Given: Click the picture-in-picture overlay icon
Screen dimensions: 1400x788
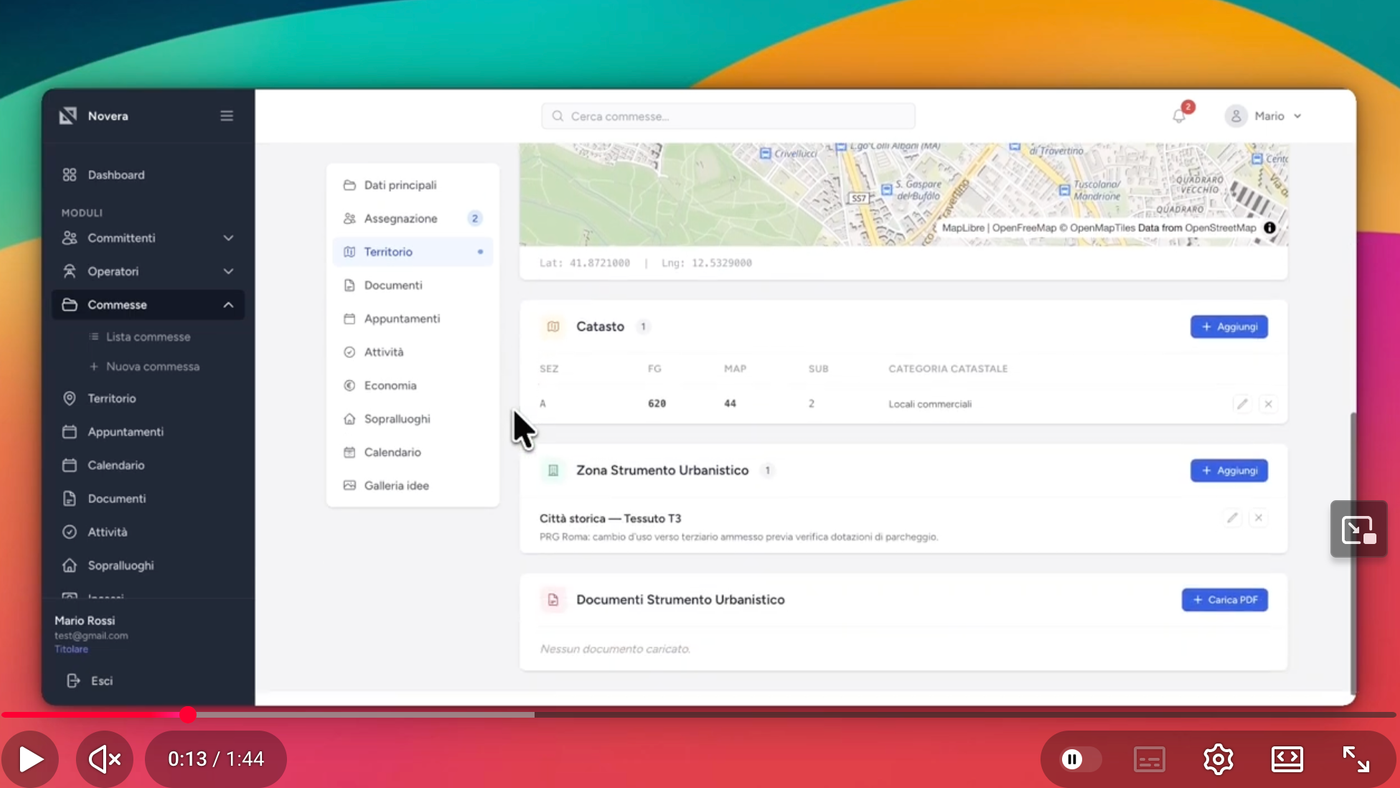Looking at the screenshot, I should click(x=1359, y=530).
